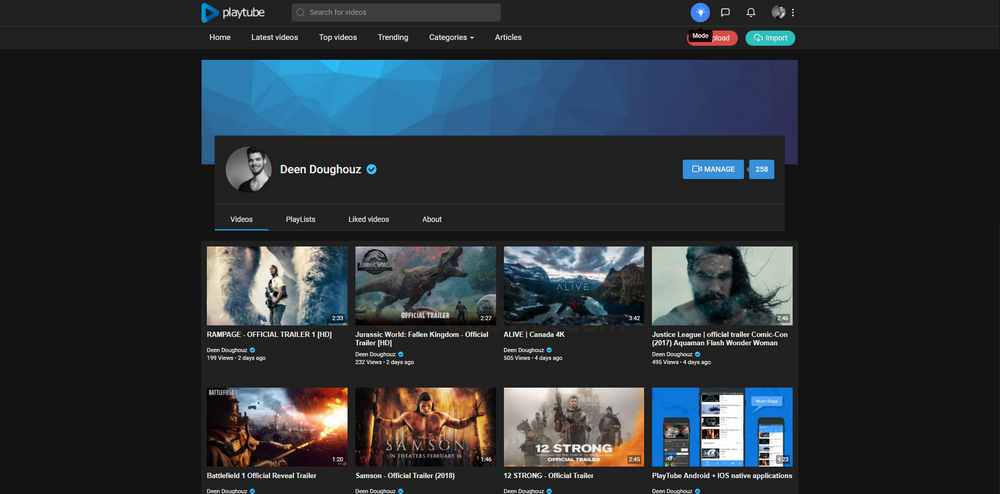Click the Mode tooltip label
1000x494 pixels.
pyautogui.click(x=700, y=36)
